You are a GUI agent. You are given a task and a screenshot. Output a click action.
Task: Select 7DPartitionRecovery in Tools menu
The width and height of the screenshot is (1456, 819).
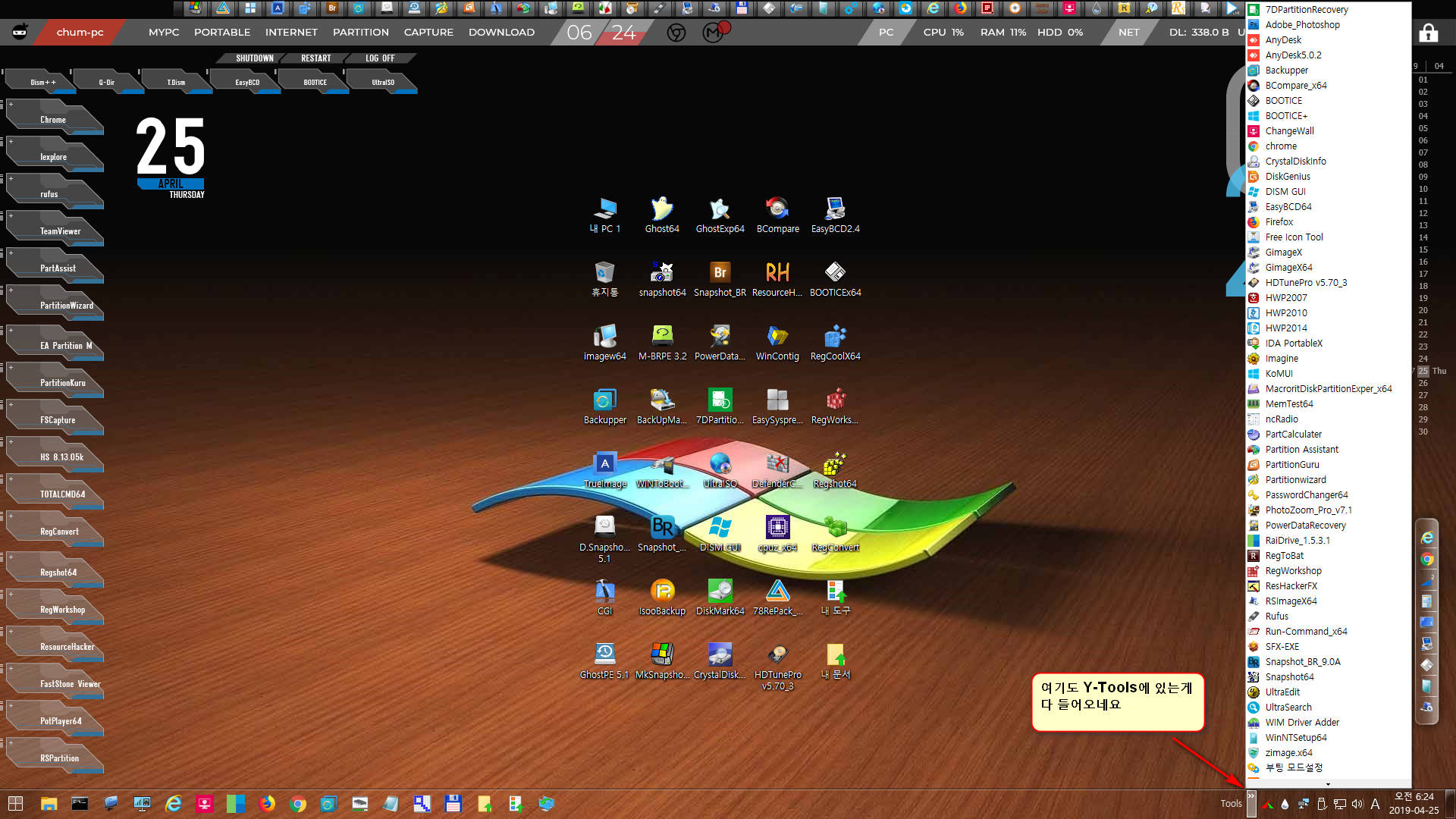click(1328, 10)
